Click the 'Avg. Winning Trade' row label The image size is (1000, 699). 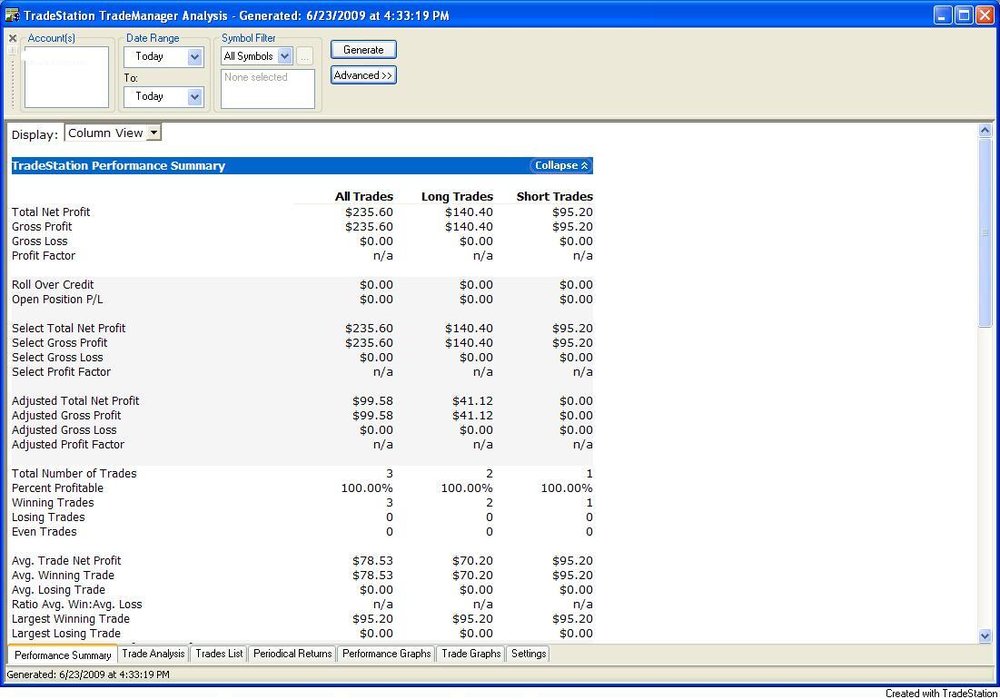pyautogui.click(x=63, y=576)
